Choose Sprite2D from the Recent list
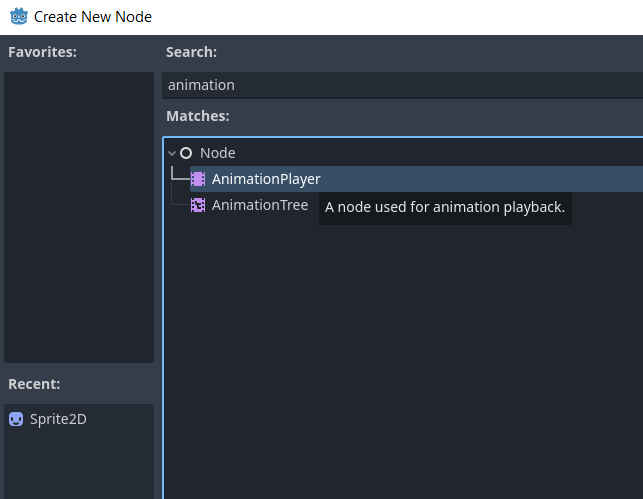643x499 pixels. tap(58, 419)
